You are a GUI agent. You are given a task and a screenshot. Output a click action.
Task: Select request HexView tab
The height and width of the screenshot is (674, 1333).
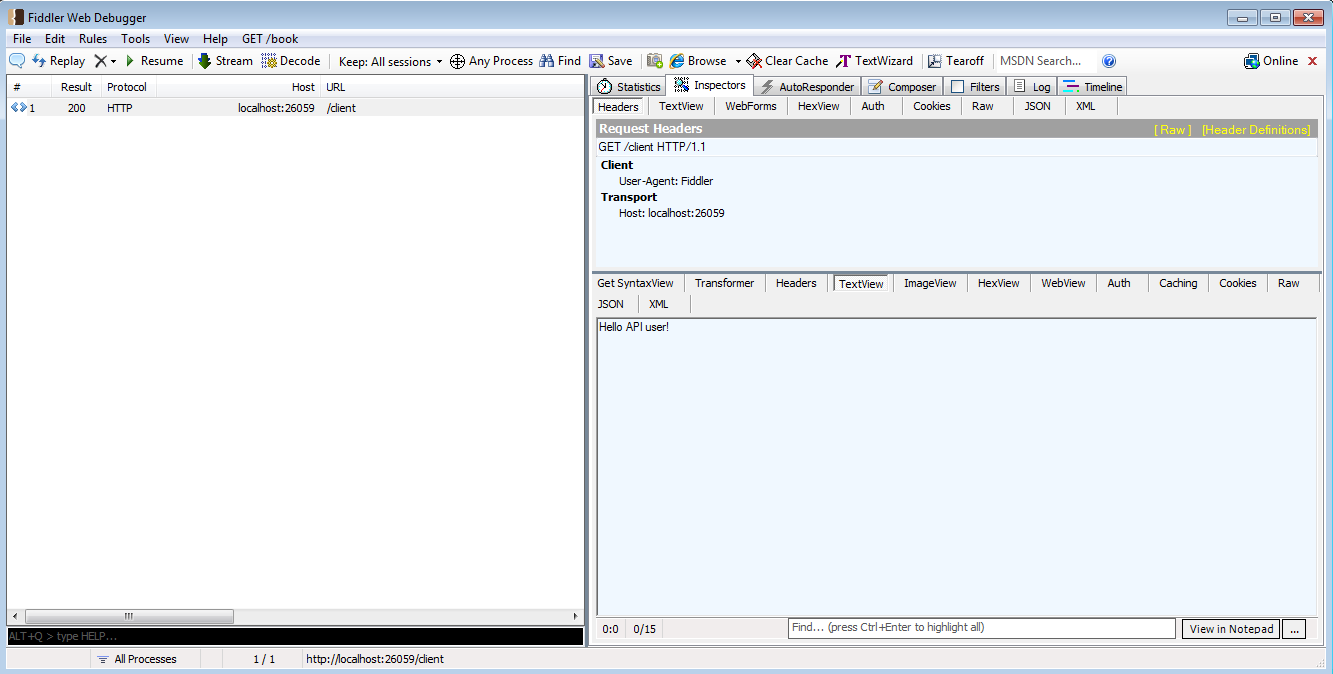coord(819,106)
